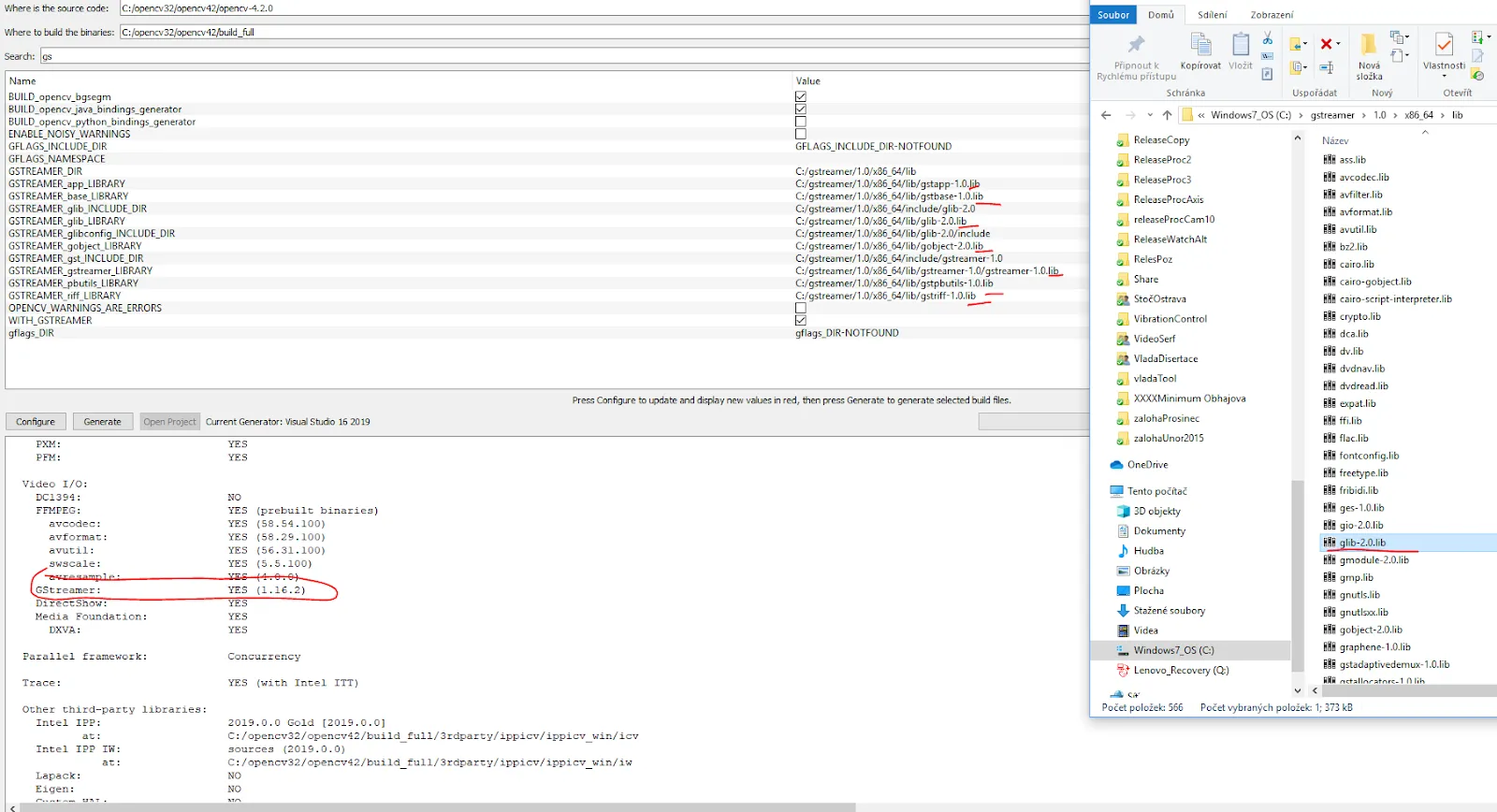
Task: Click the scissors Cut icon in ribbon
Action: coord(1267,38)
